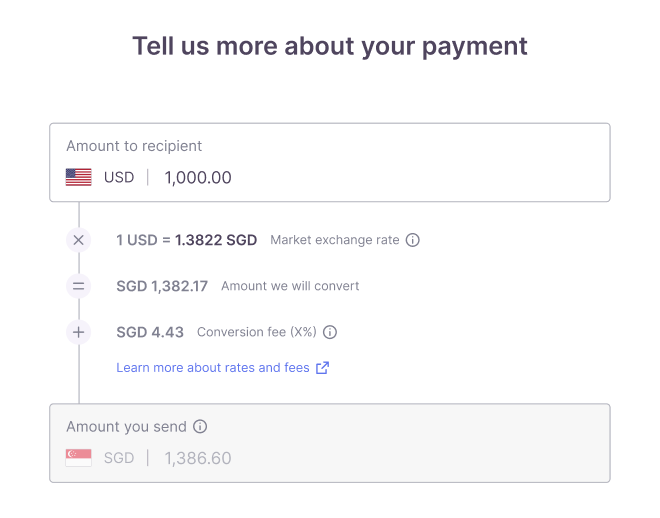Click the plus symbol circle icon
660x518 pixels.
tap(79, 332)
